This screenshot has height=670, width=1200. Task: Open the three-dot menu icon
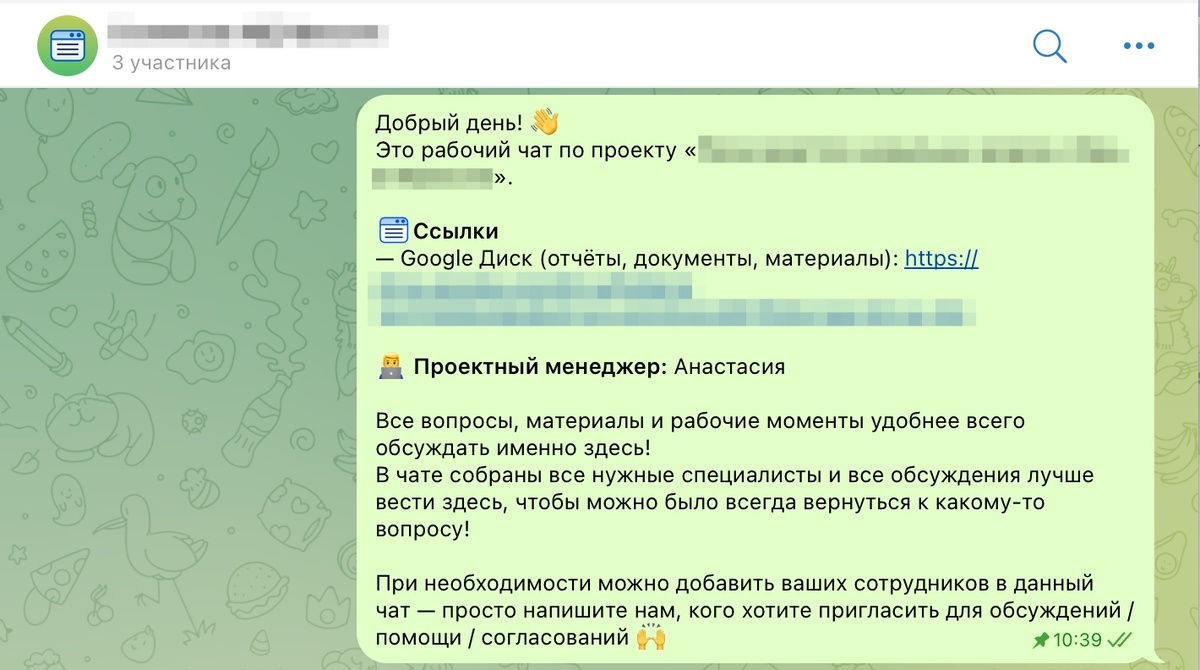pos(1138,45)
